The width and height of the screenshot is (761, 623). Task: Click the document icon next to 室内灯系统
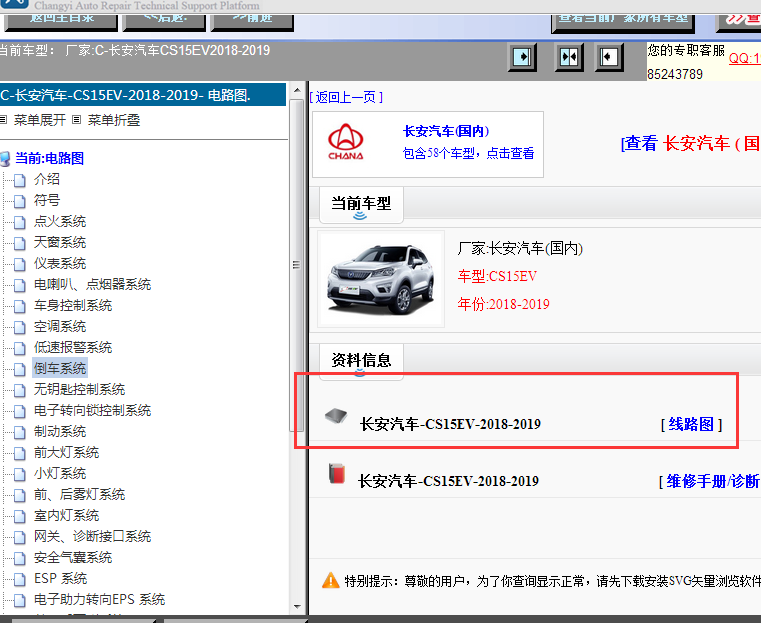[20, 517]
